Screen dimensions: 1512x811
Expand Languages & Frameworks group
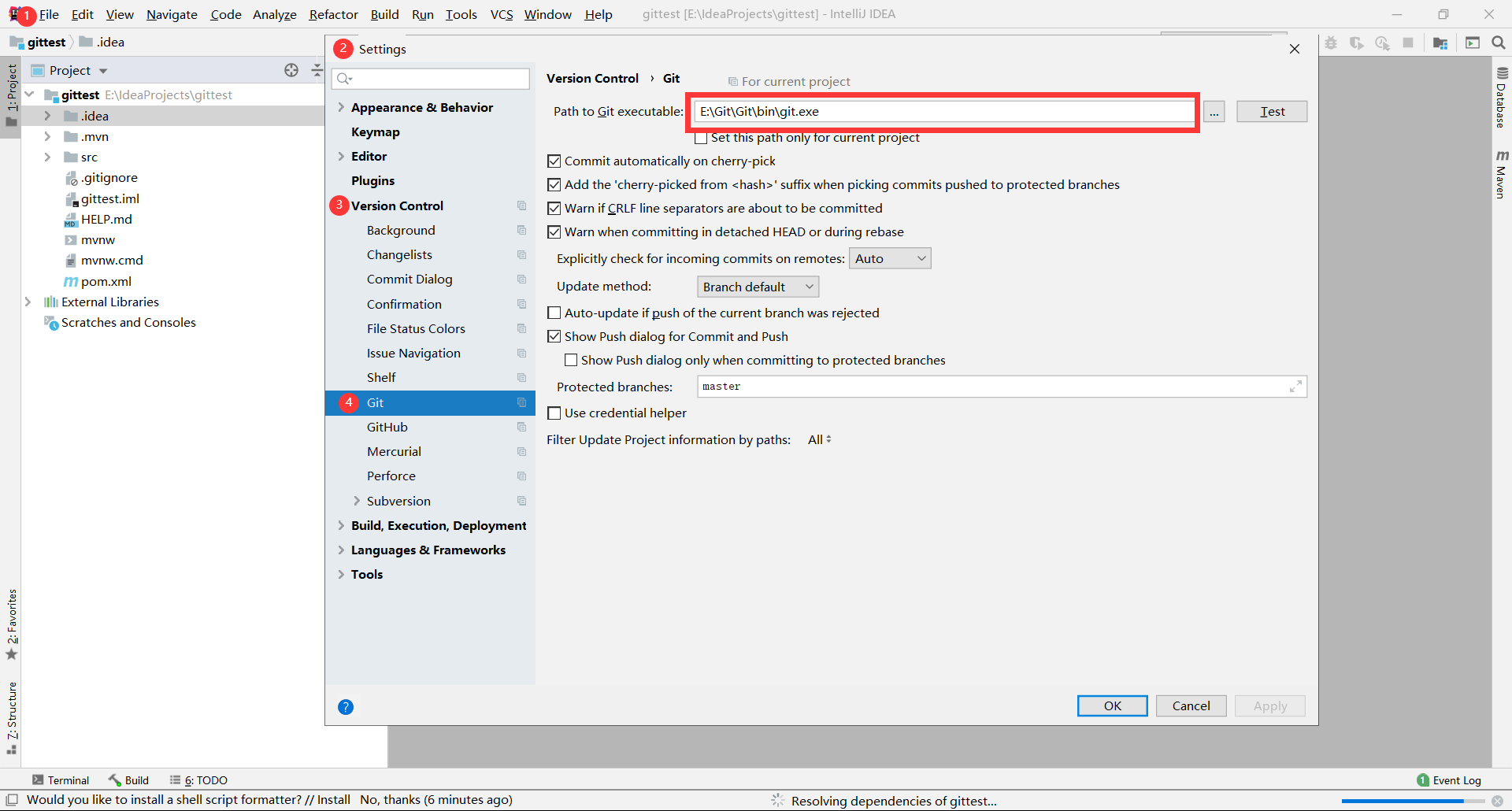coord(341,550)
